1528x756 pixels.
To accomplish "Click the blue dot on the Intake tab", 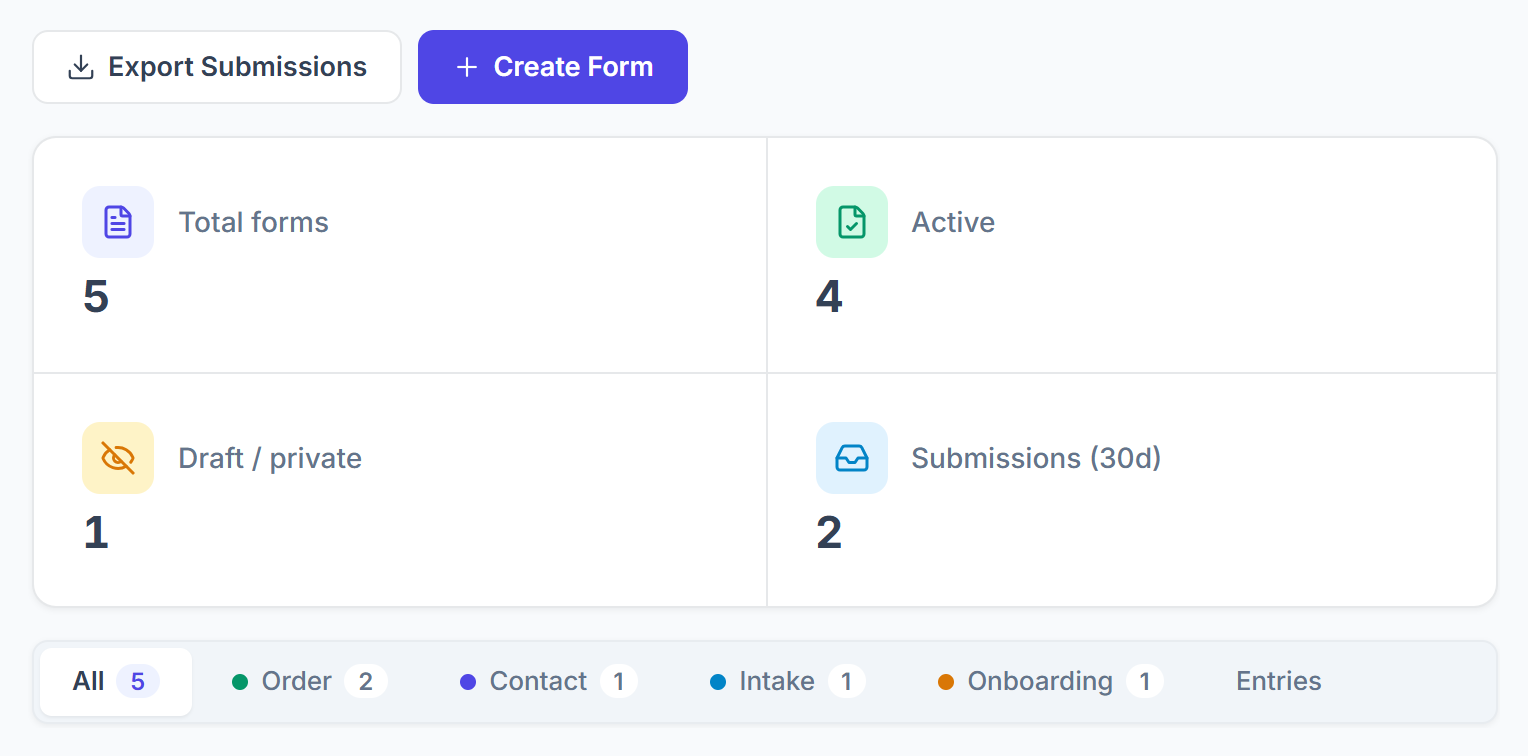I will click(718, 682).
